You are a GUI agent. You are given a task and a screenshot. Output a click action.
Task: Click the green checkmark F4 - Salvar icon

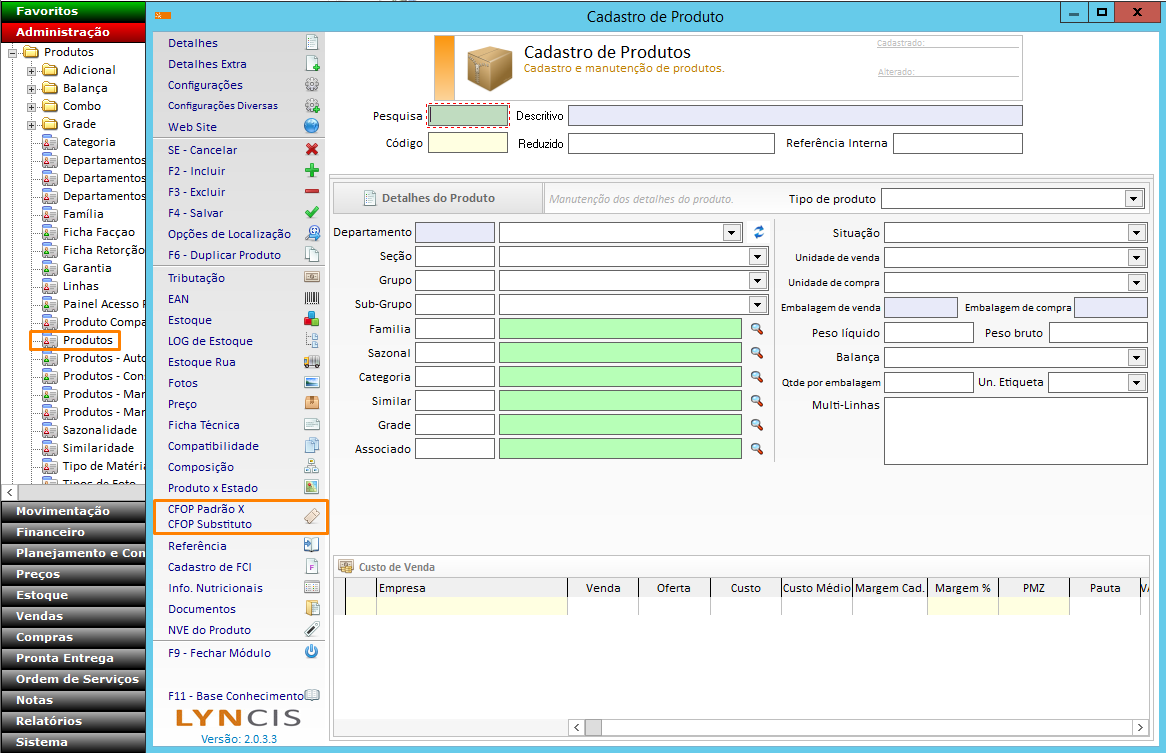311,213
